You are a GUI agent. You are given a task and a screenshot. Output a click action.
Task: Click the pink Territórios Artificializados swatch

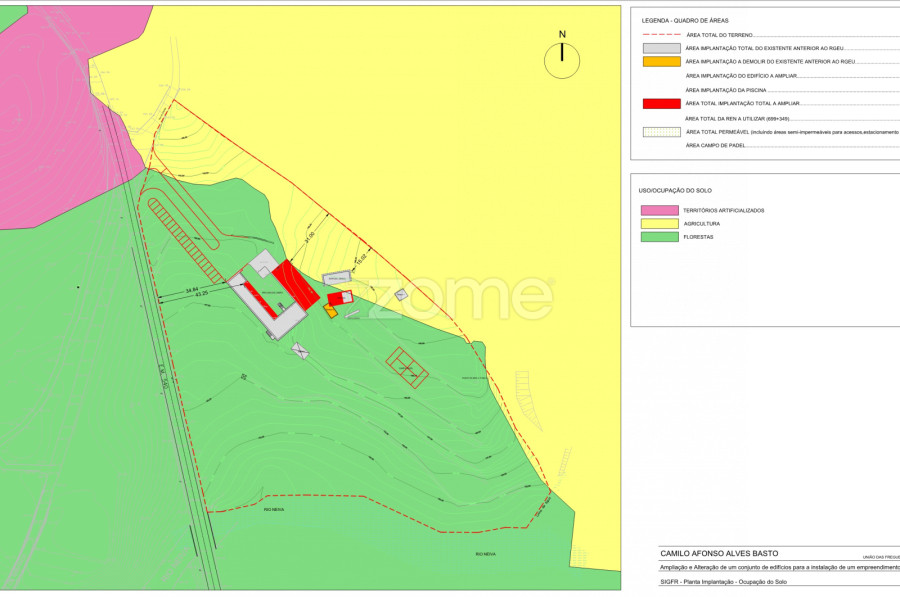[x=659, y=210]
